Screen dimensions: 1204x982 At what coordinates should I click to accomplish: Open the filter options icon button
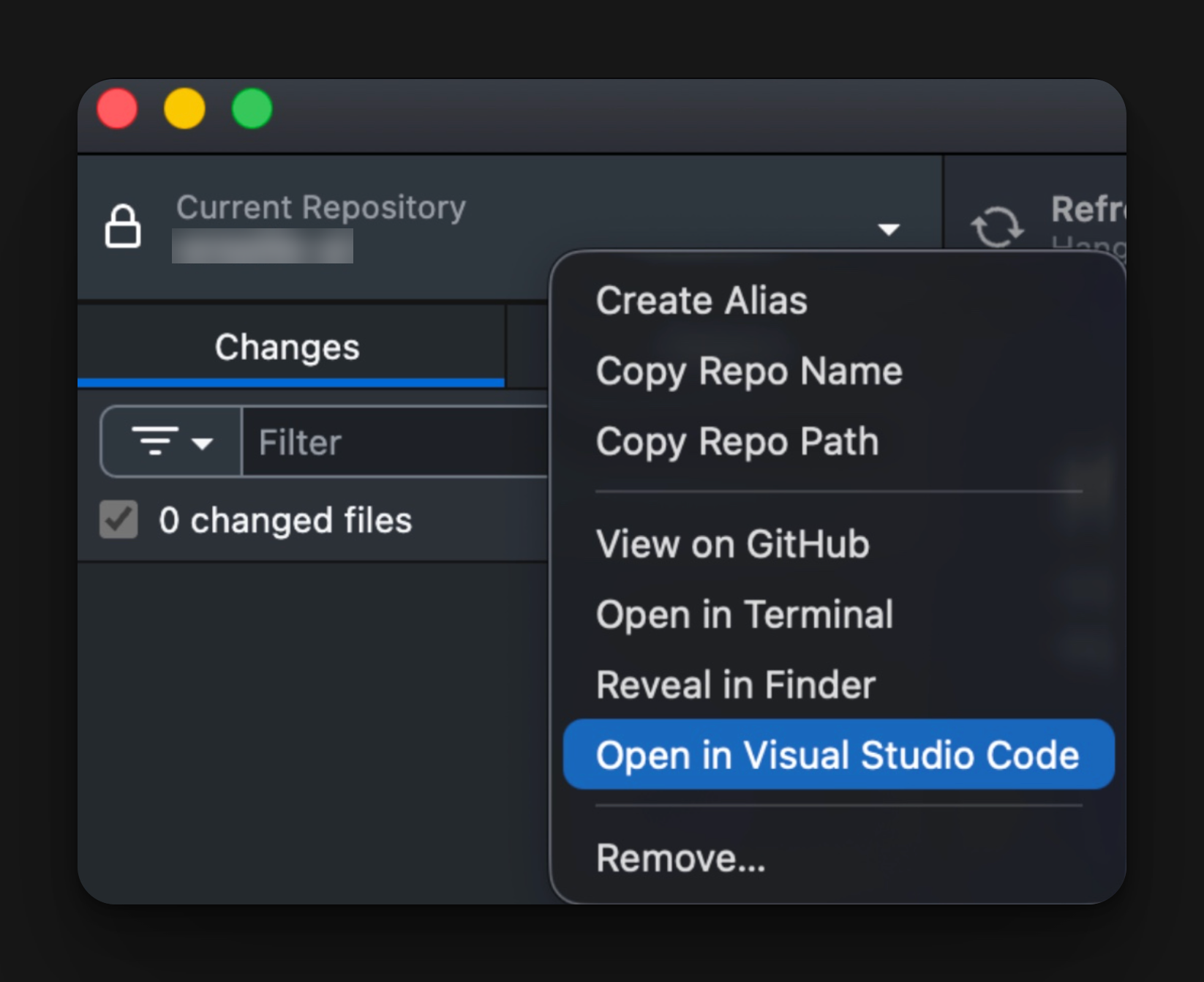tap(171, 442)
